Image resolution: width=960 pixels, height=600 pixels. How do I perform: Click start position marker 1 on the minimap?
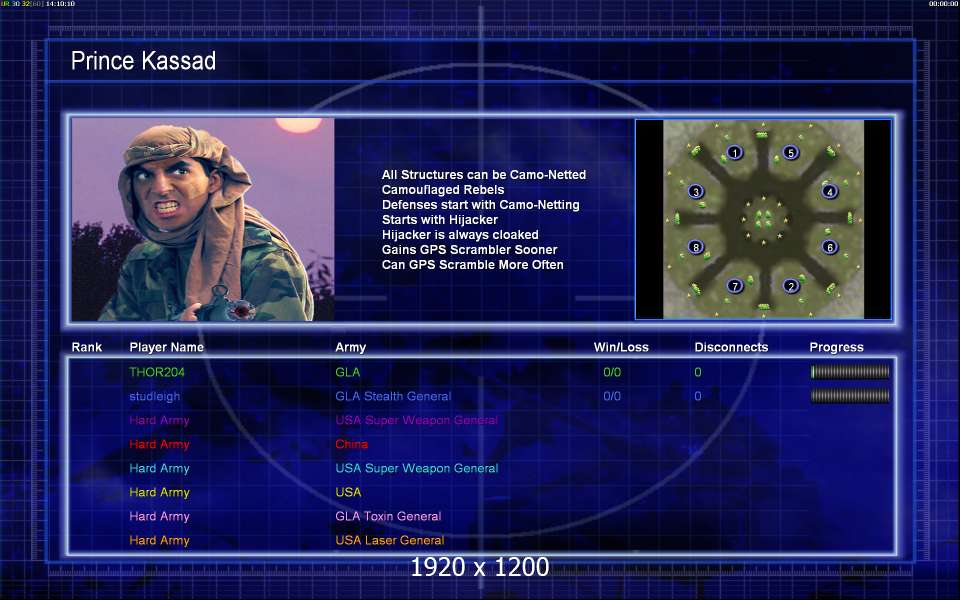[735, 152]
